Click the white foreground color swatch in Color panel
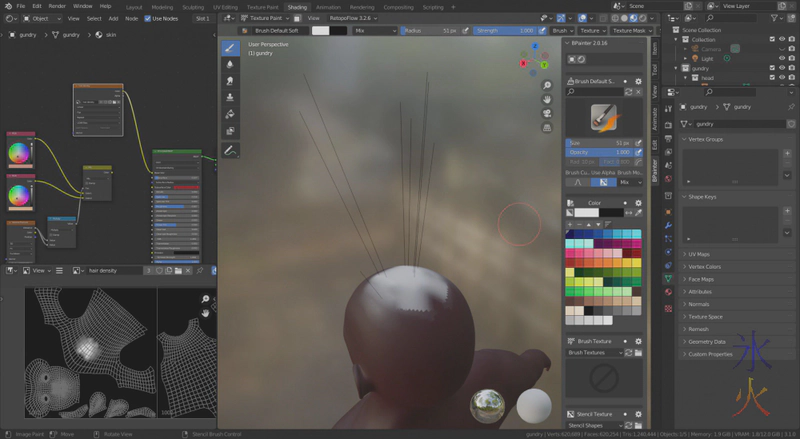 click(x=586, y=213)
